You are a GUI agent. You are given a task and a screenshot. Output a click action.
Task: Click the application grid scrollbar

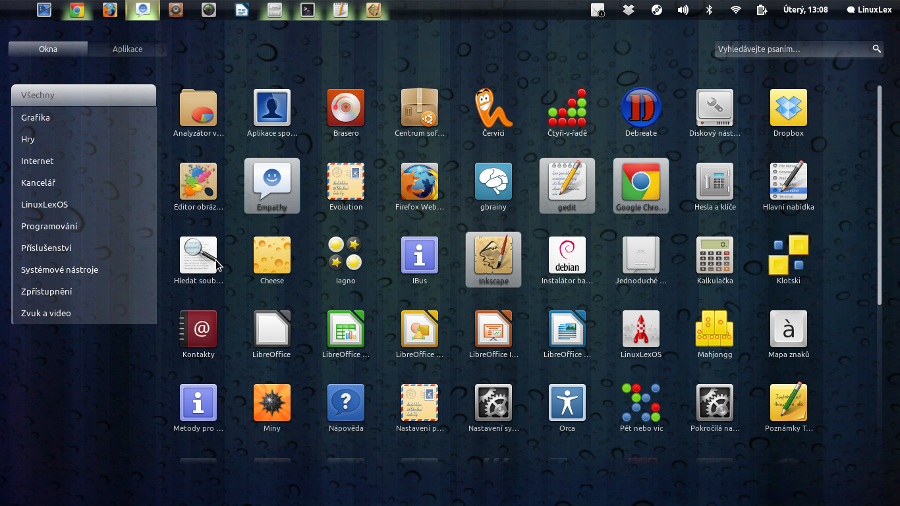pyautogui.click(x=879, y=195)
